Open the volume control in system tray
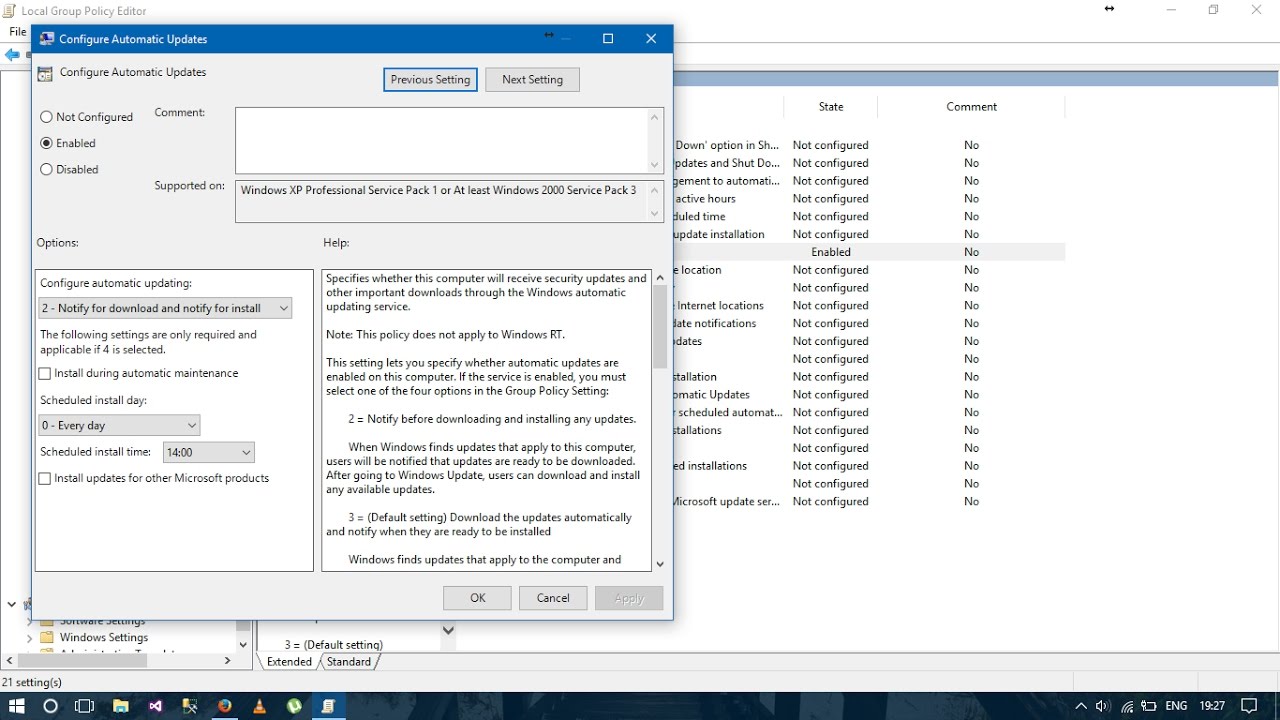This screenshot has height=720, width=1280. pos(1103,706)
